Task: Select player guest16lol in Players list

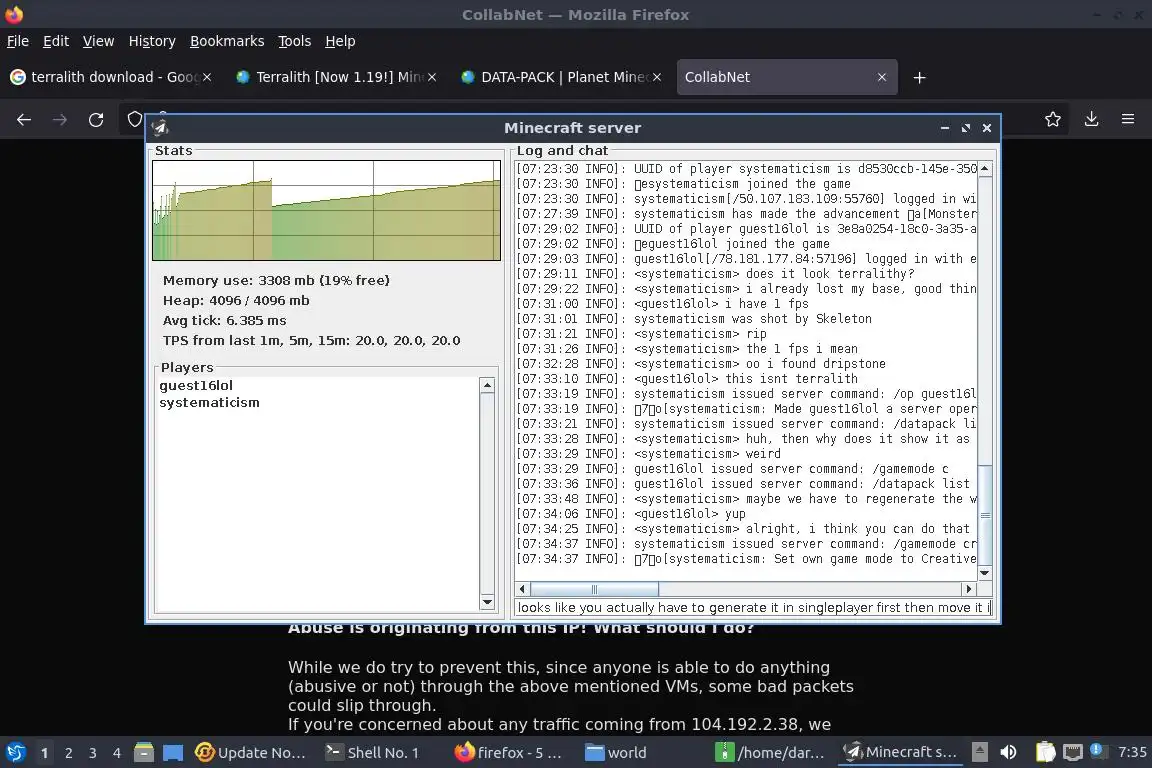Action: [196, 386]
